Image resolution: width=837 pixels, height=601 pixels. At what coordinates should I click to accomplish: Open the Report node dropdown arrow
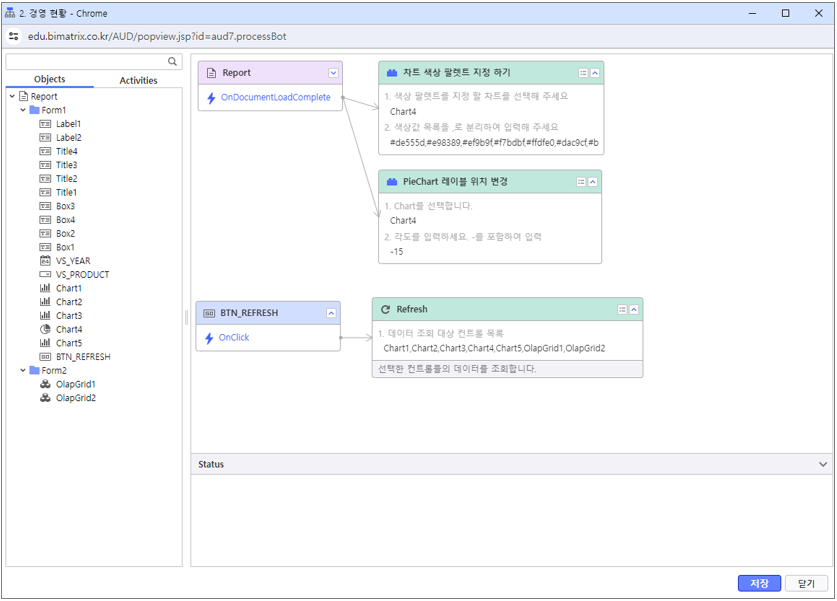point(333,73)
